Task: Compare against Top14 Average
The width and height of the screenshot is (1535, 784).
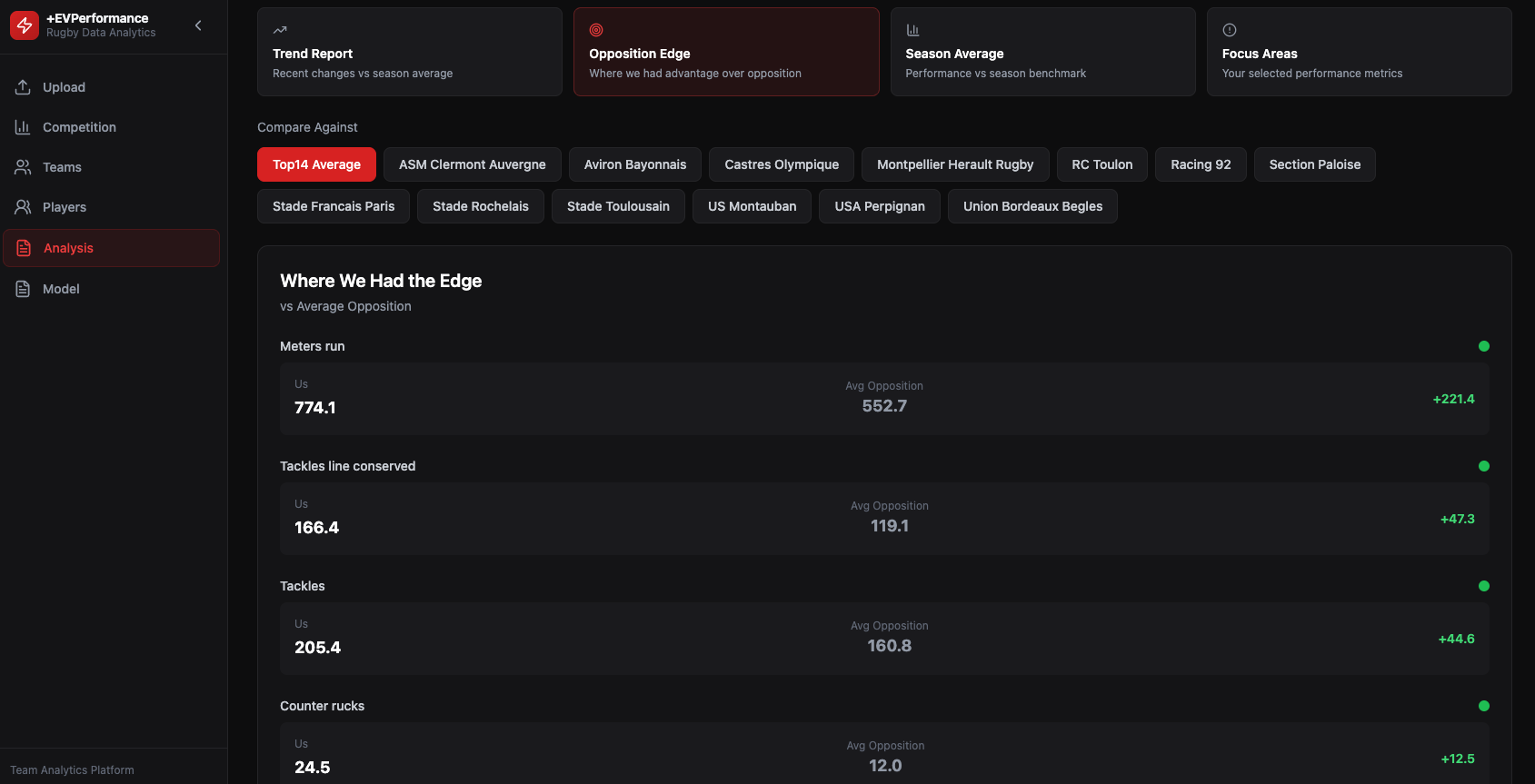Action: [x=316, y=164]
